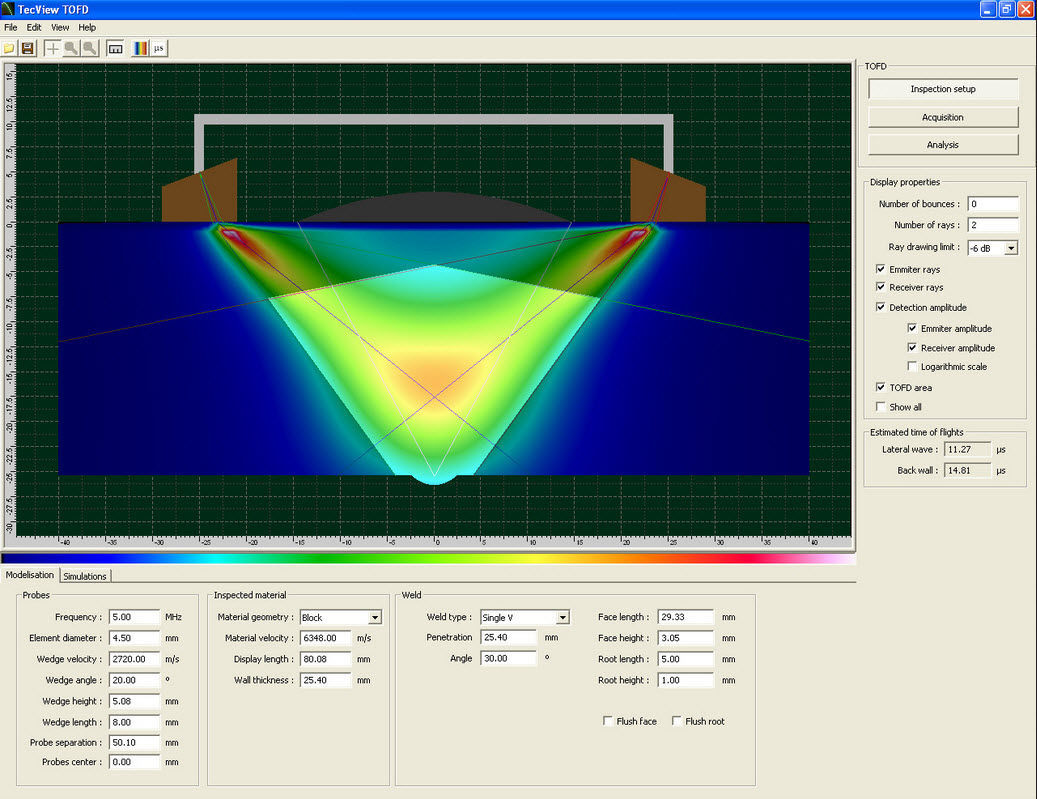This screenshot has height=799, width=1037.
Task: Click the save floppy disk icon
Action: [x=28, y=48]
